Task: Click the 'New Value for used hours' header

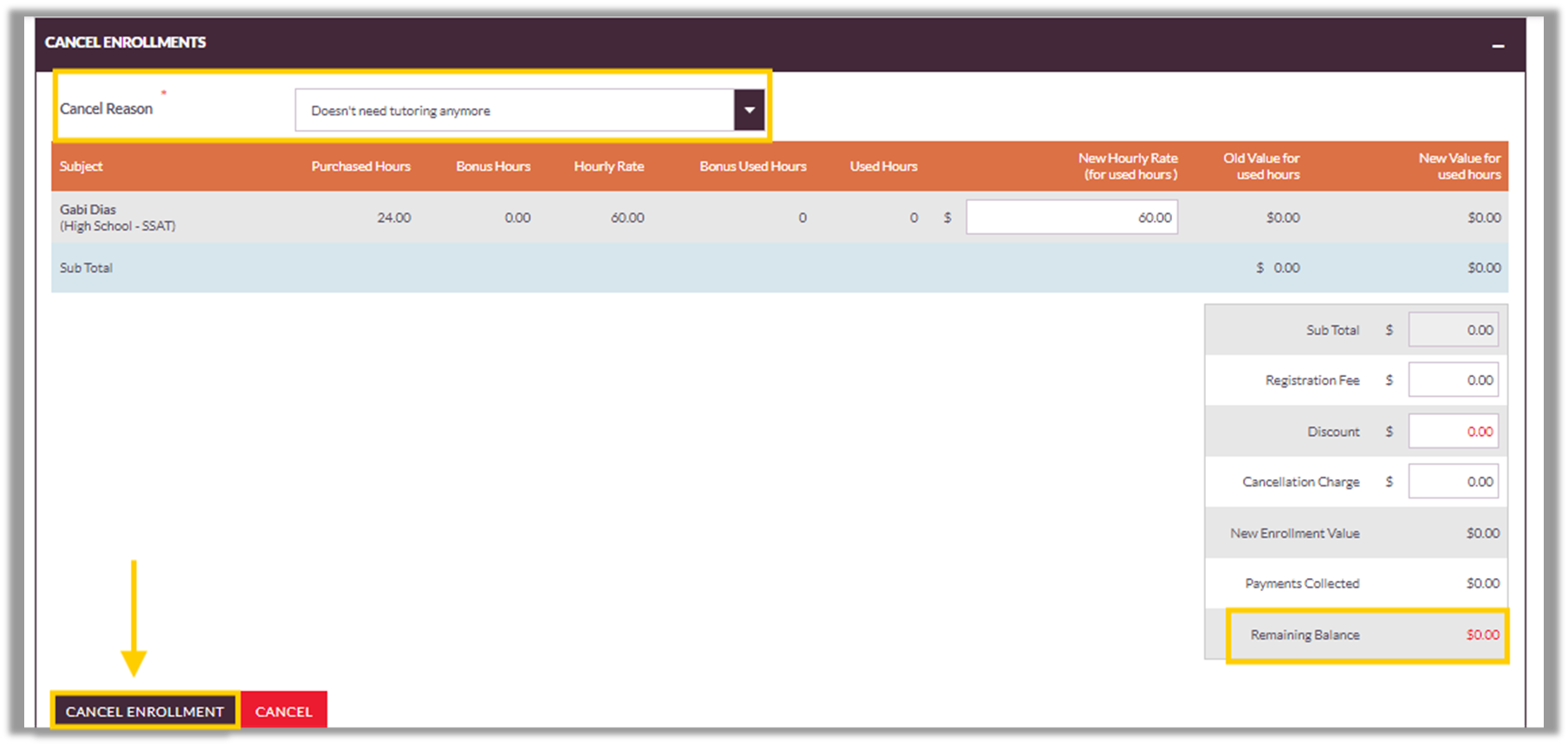Action: 1460,166
